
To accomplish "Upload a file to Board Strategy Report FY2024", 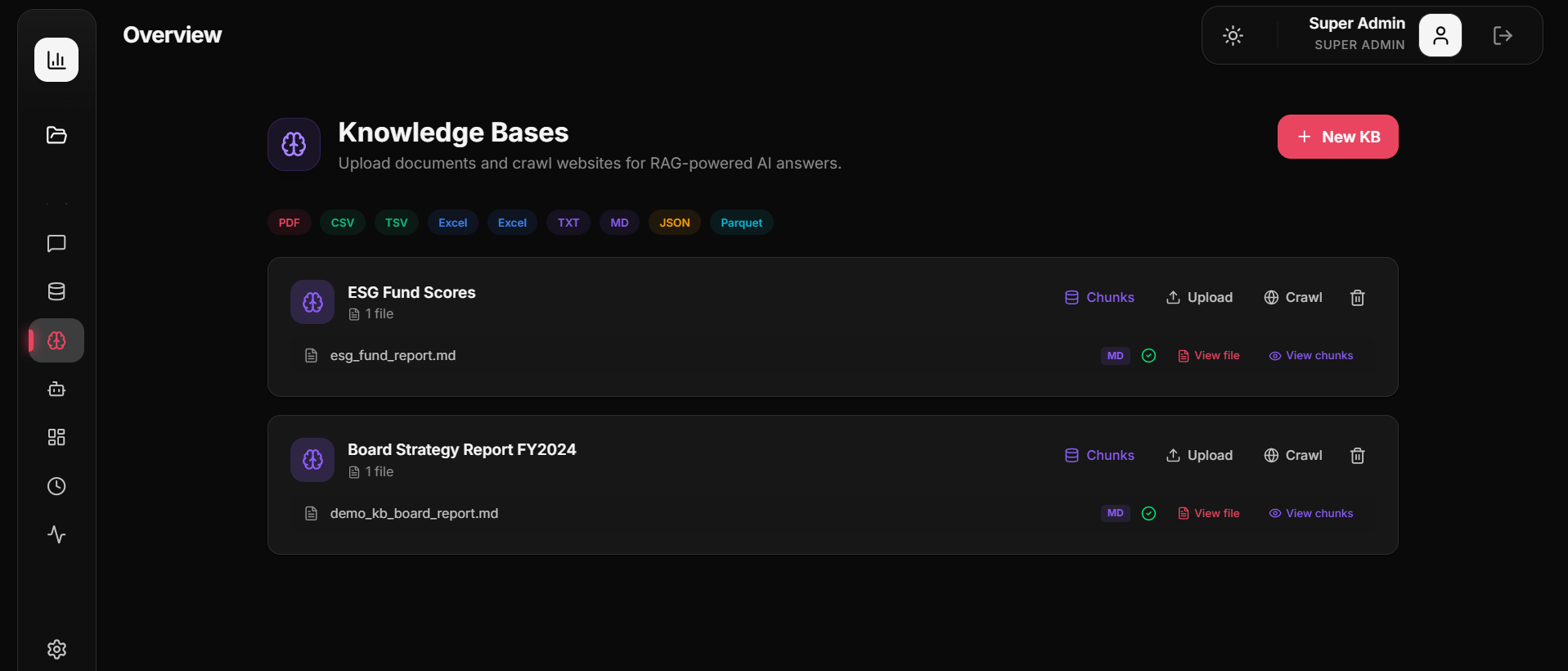I will pyautogui.click(x=1199, y=455).
